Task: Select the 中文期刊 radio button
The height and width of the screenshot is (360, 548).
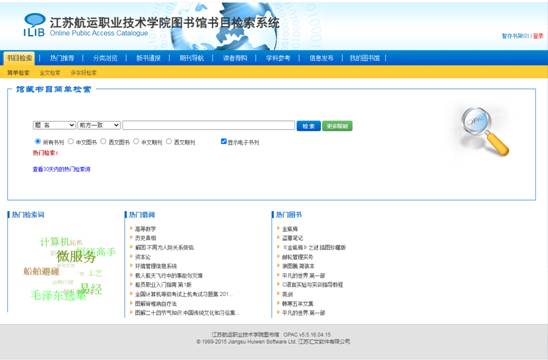Action: (x=136, y=141)
